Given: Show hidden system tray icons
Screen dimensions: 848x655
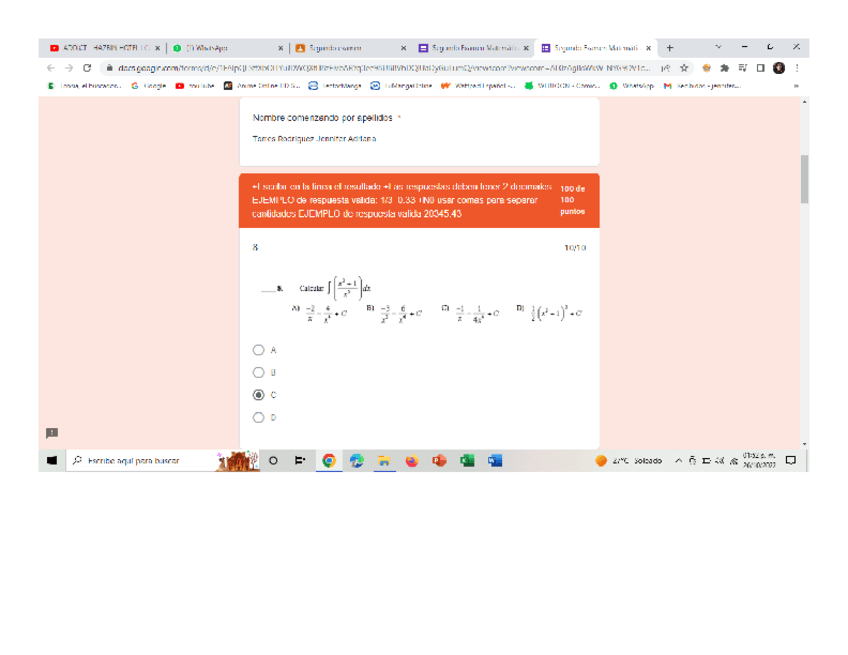Looking at the screenshot, I should coord(678,460).
